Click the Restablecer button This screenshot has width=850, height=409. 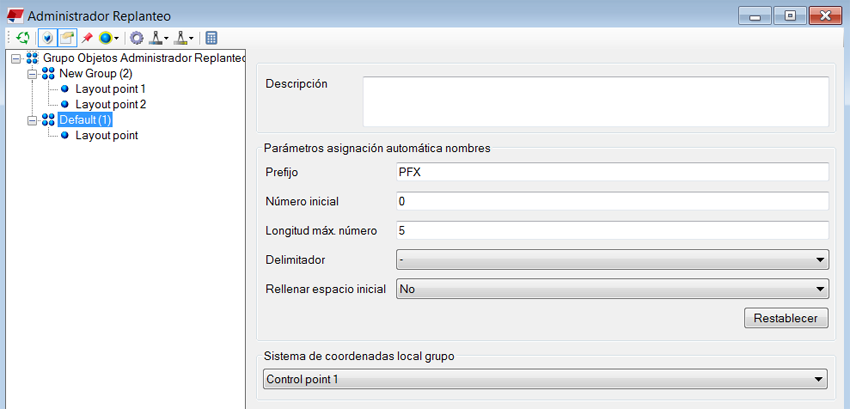(786, 318)
